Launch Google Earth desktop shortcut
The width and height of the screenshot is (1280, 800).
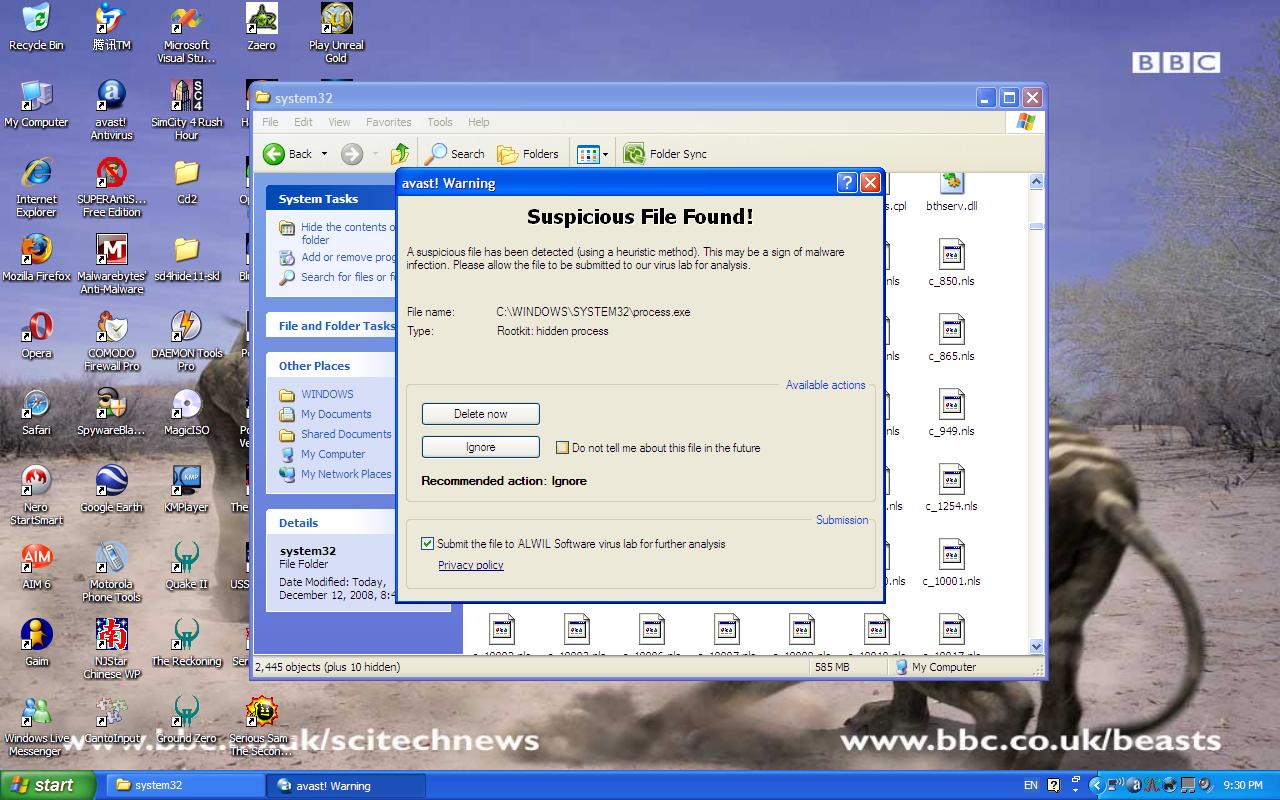pos(111,489)
